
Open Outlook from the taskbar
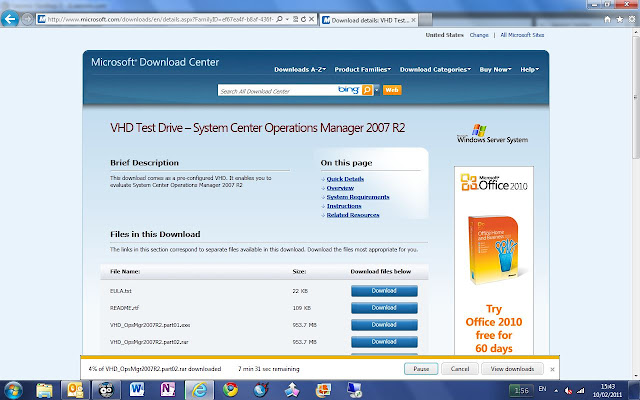(x=75, y=390)
